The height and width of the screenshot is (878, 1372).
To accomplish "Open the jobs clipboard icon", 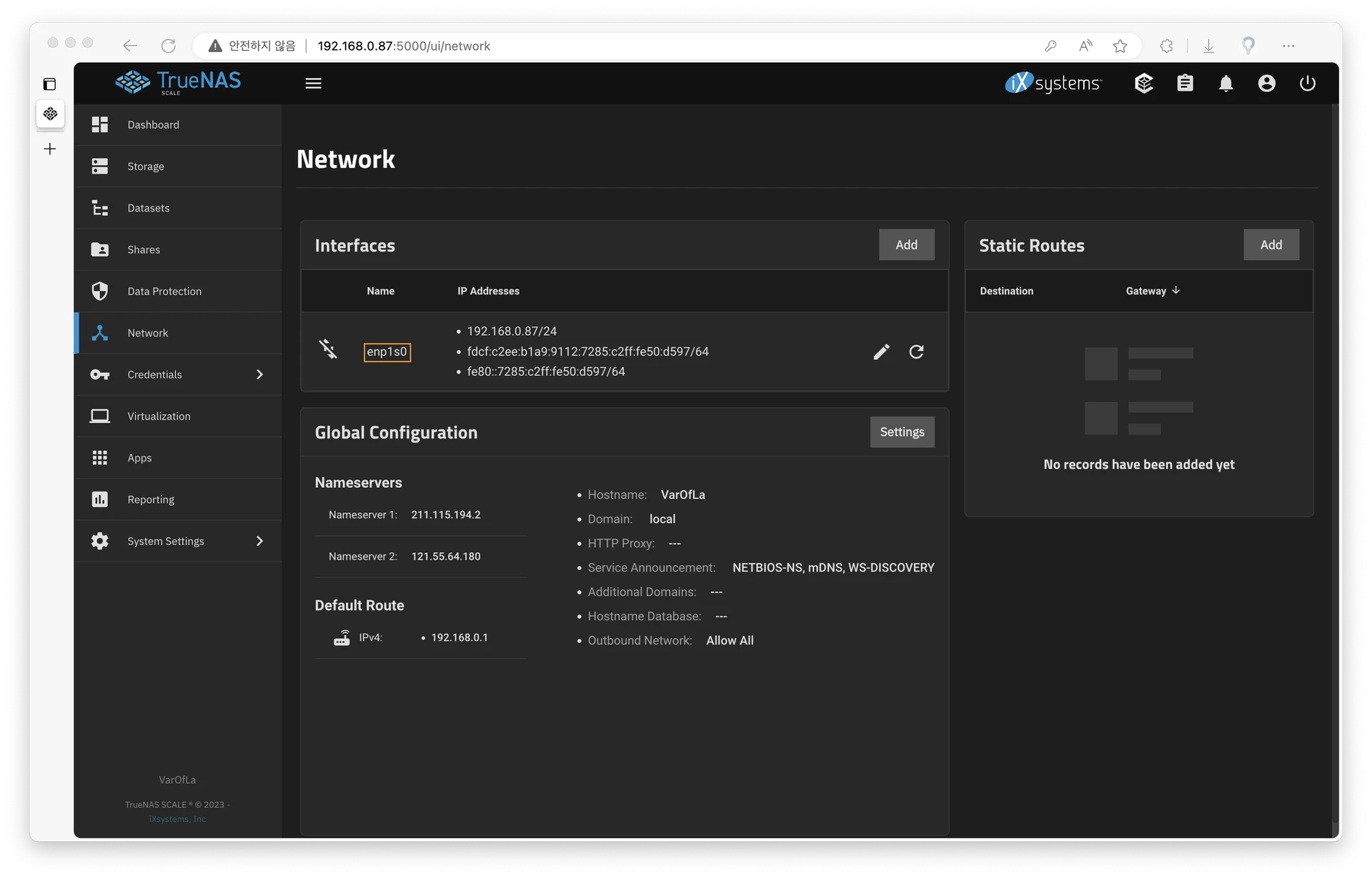I will click(x=1185, y=84).
